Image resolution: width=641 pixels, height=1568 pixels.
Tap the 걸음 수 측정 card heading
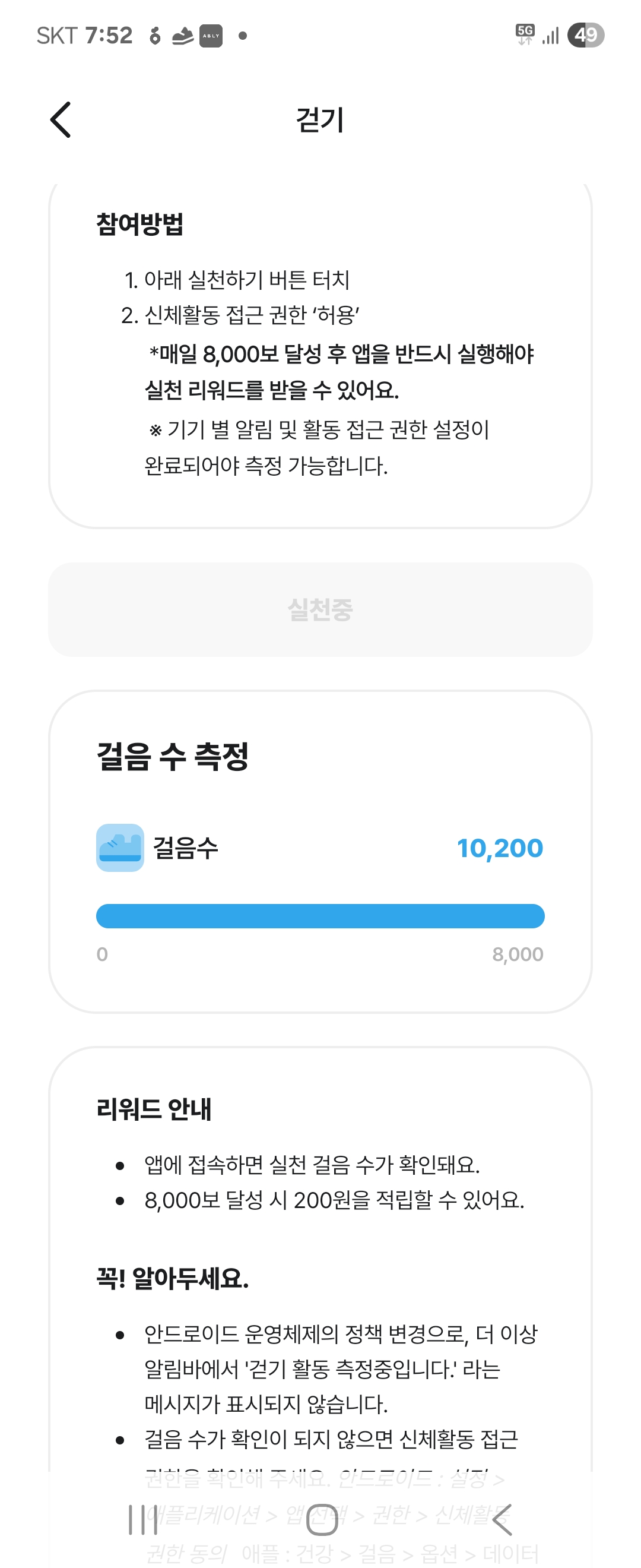tap(173, 757)
